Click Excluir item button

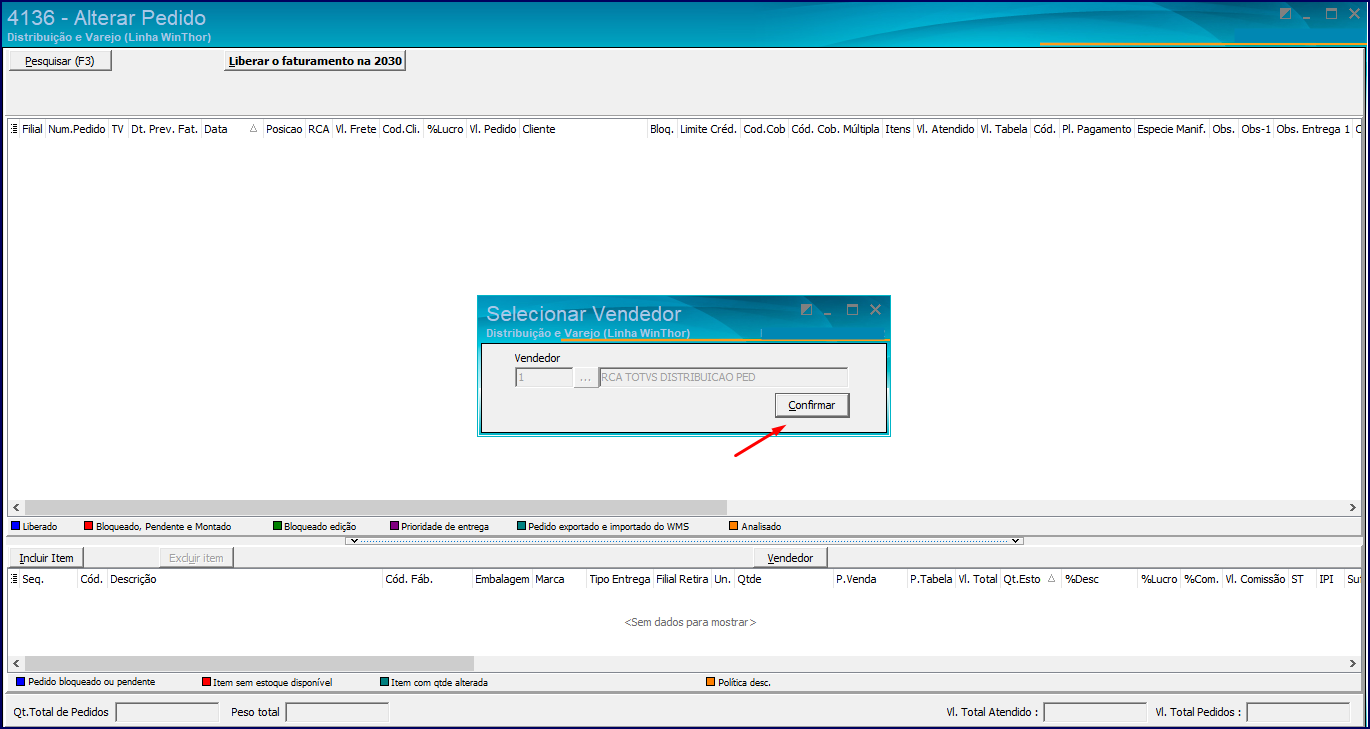(196, 557)
